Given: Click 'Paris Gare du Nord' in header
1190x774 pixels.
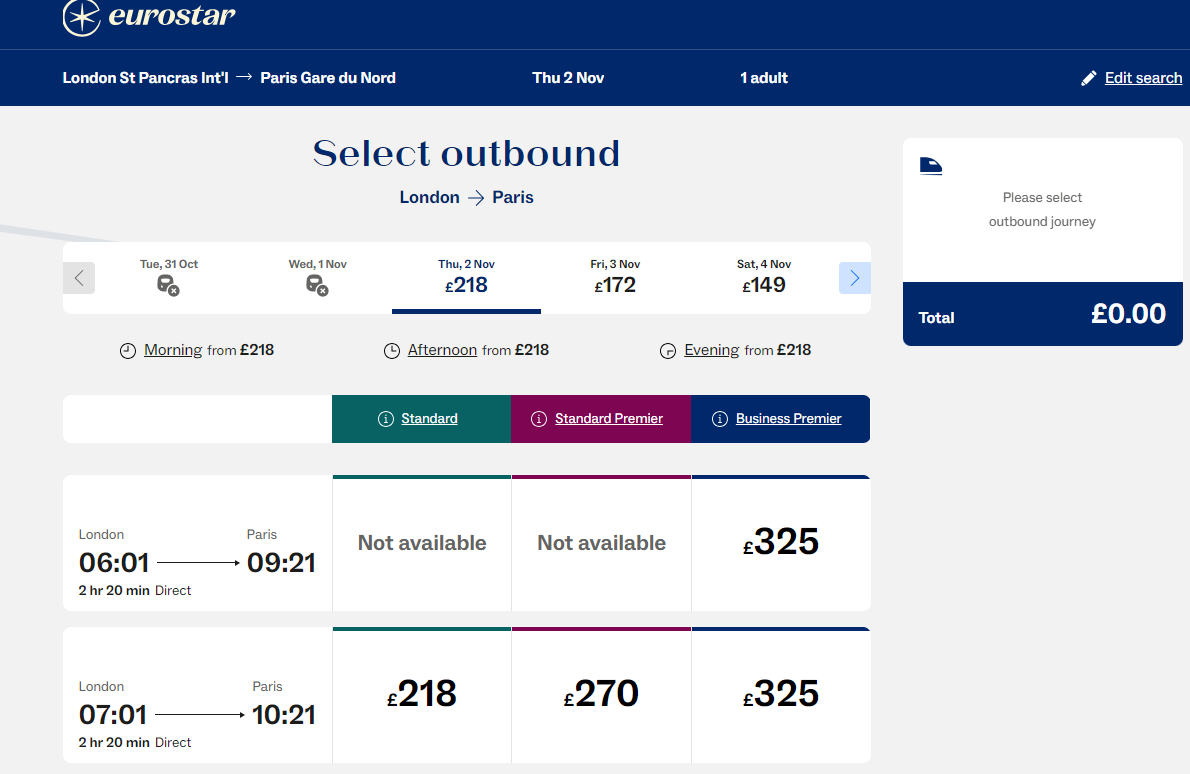Looking at the screenshot, I should click(328, 77).
